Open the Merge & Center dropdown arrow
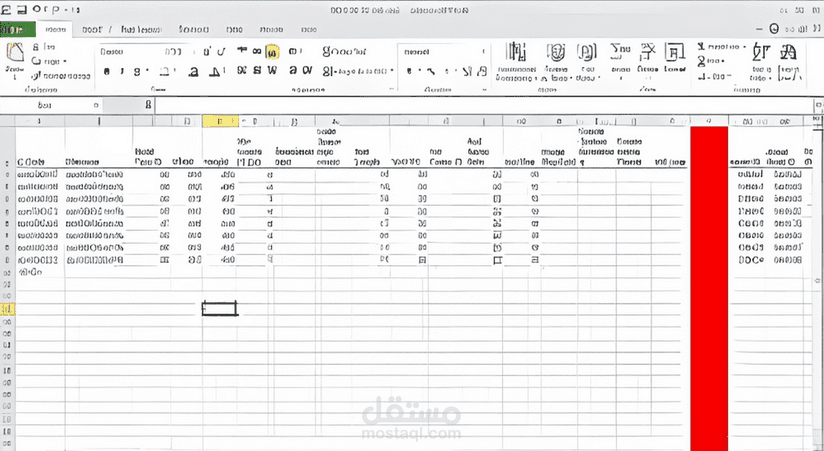The height and width of the screenshot is (451, 824). pos(392,70)
